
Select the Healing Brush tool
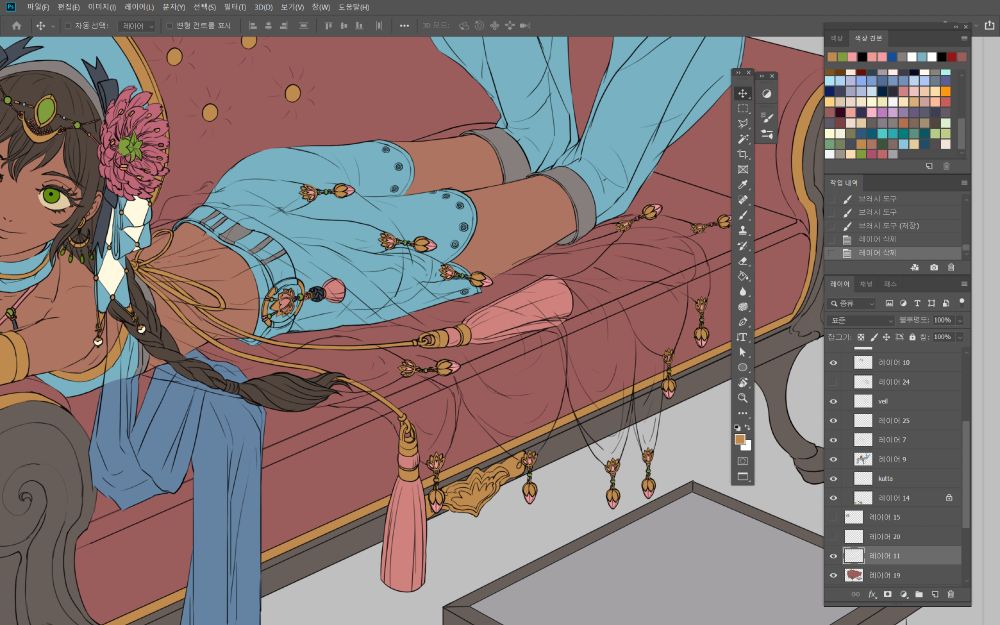click(742, 200)
